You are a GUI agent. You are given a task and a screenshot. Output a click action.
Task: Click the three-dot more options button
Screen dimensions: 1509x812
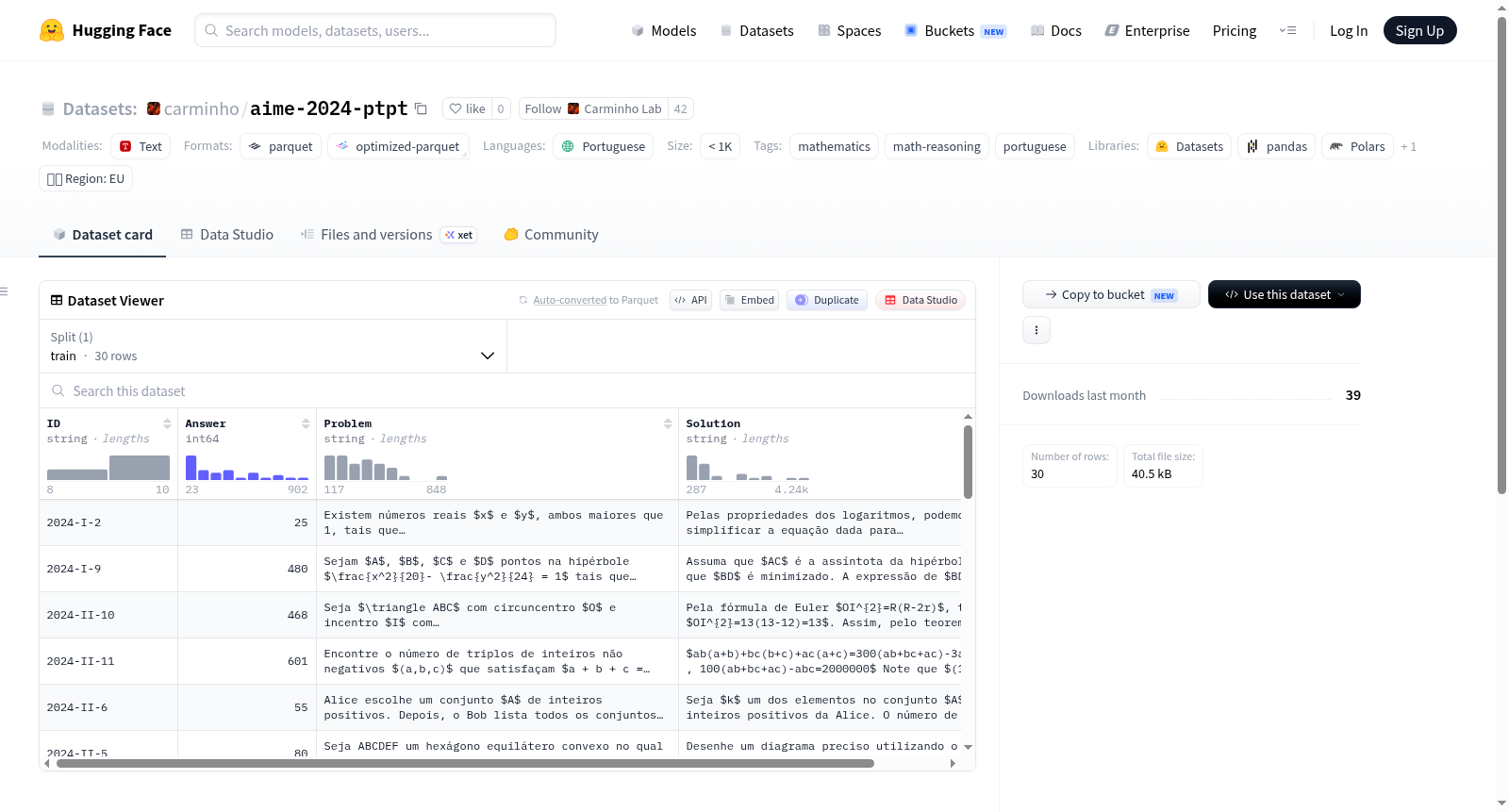[x=1036, y=330]
